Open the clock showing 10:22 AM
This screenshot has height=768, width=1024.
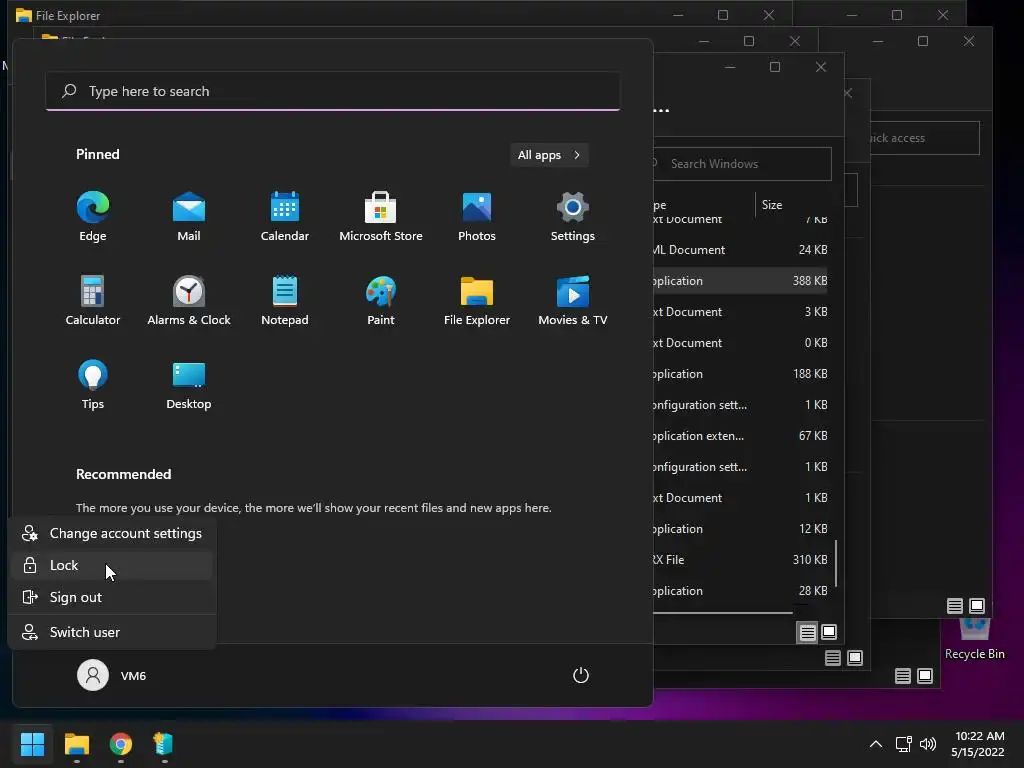(978, 744)
